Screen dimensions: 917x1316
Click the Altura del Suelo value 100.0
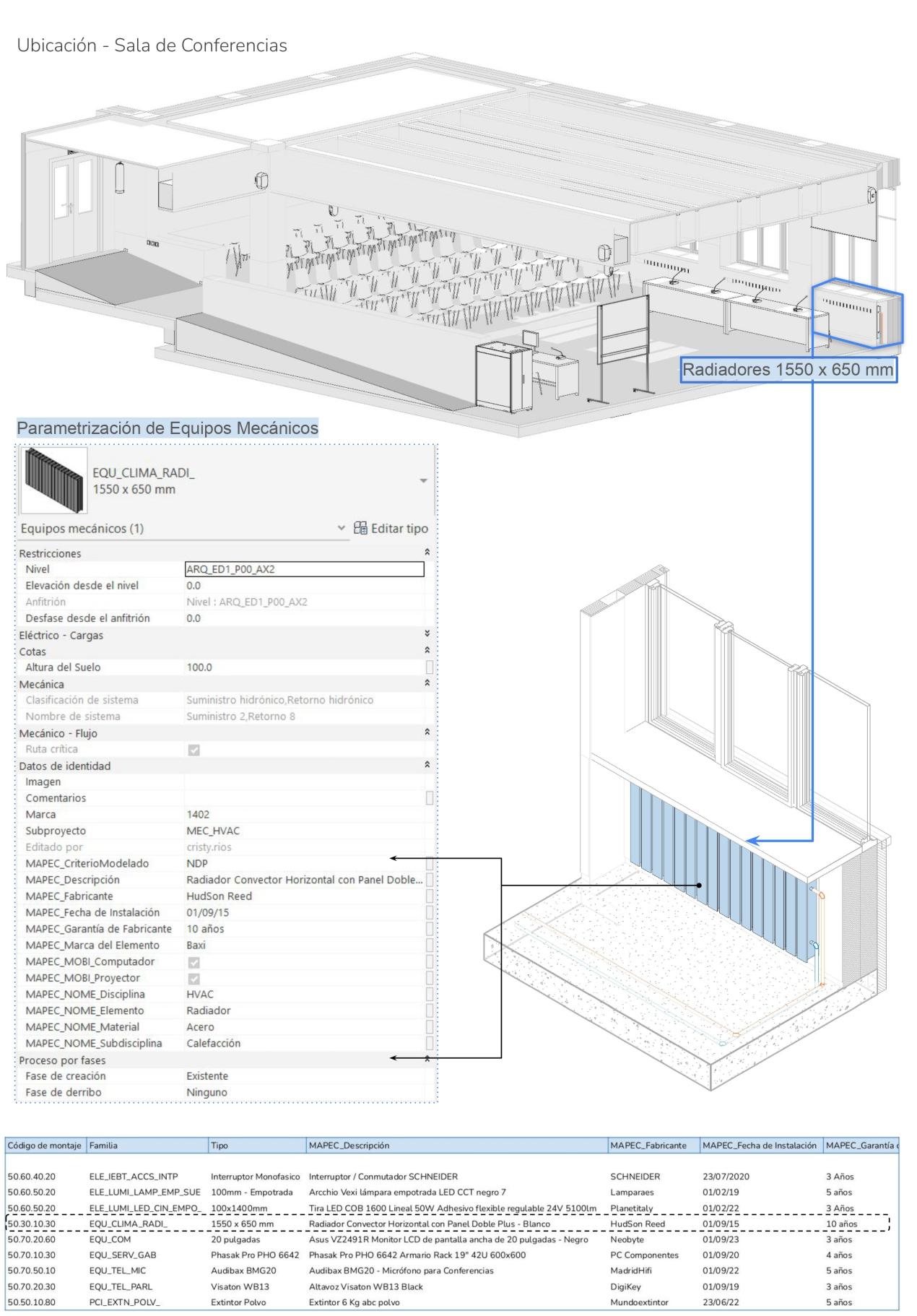(x=199, y=667)
